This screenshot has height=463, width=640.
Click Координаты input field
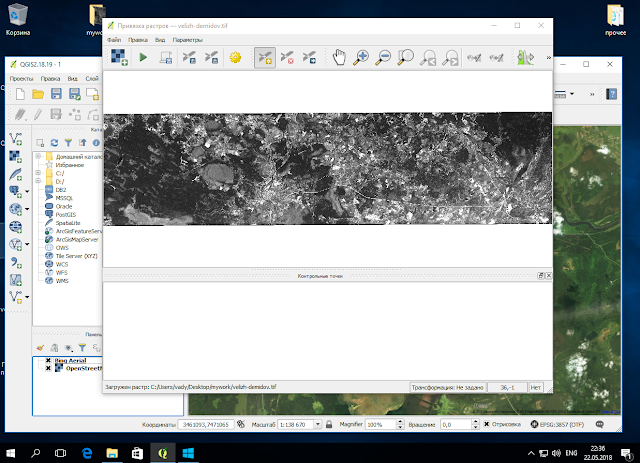pyautogui.click(x=206, y=424)
